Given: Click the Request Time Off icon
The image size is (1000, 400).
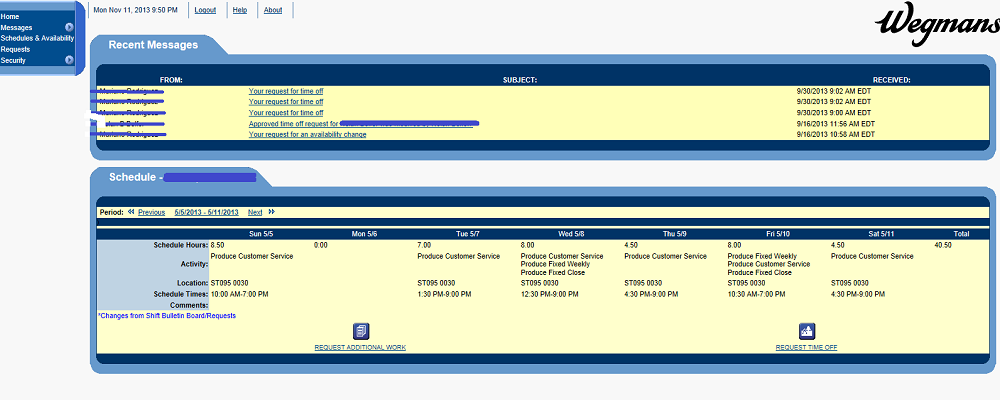Looking at the screenshot, I should pyautogui.click(x=807, y=331).
